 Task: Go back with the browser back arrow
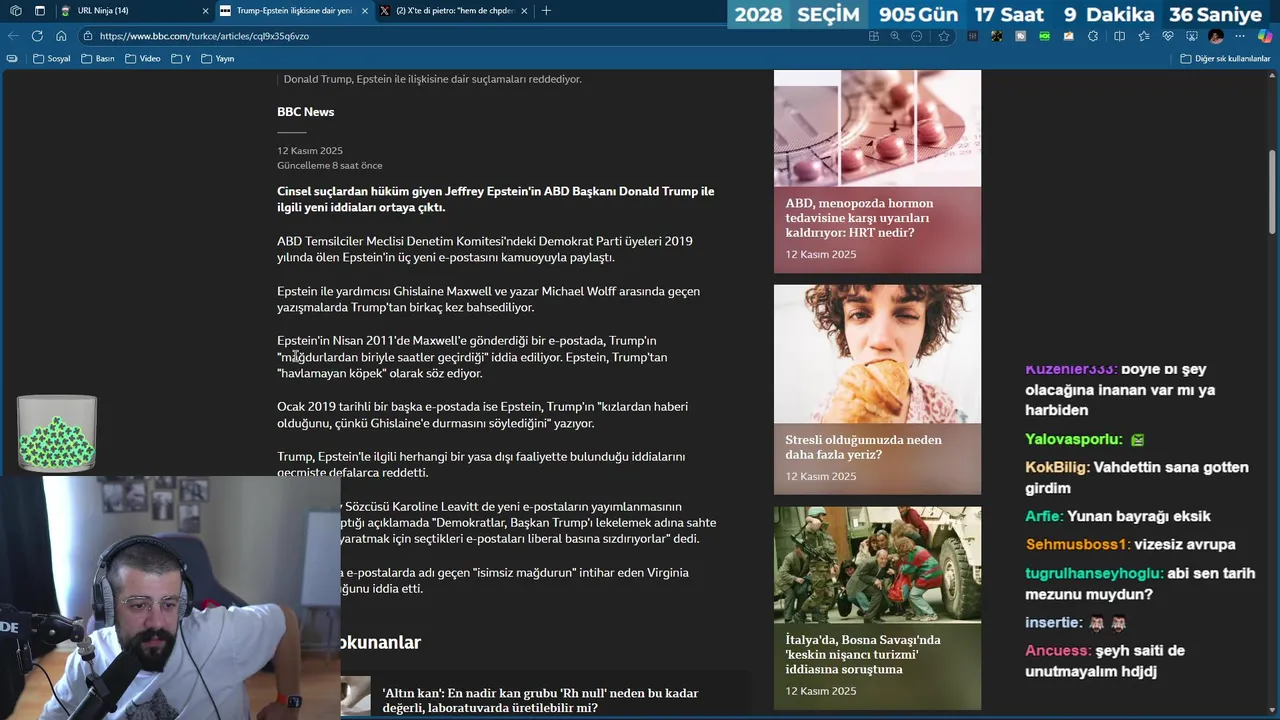[13, 36]
